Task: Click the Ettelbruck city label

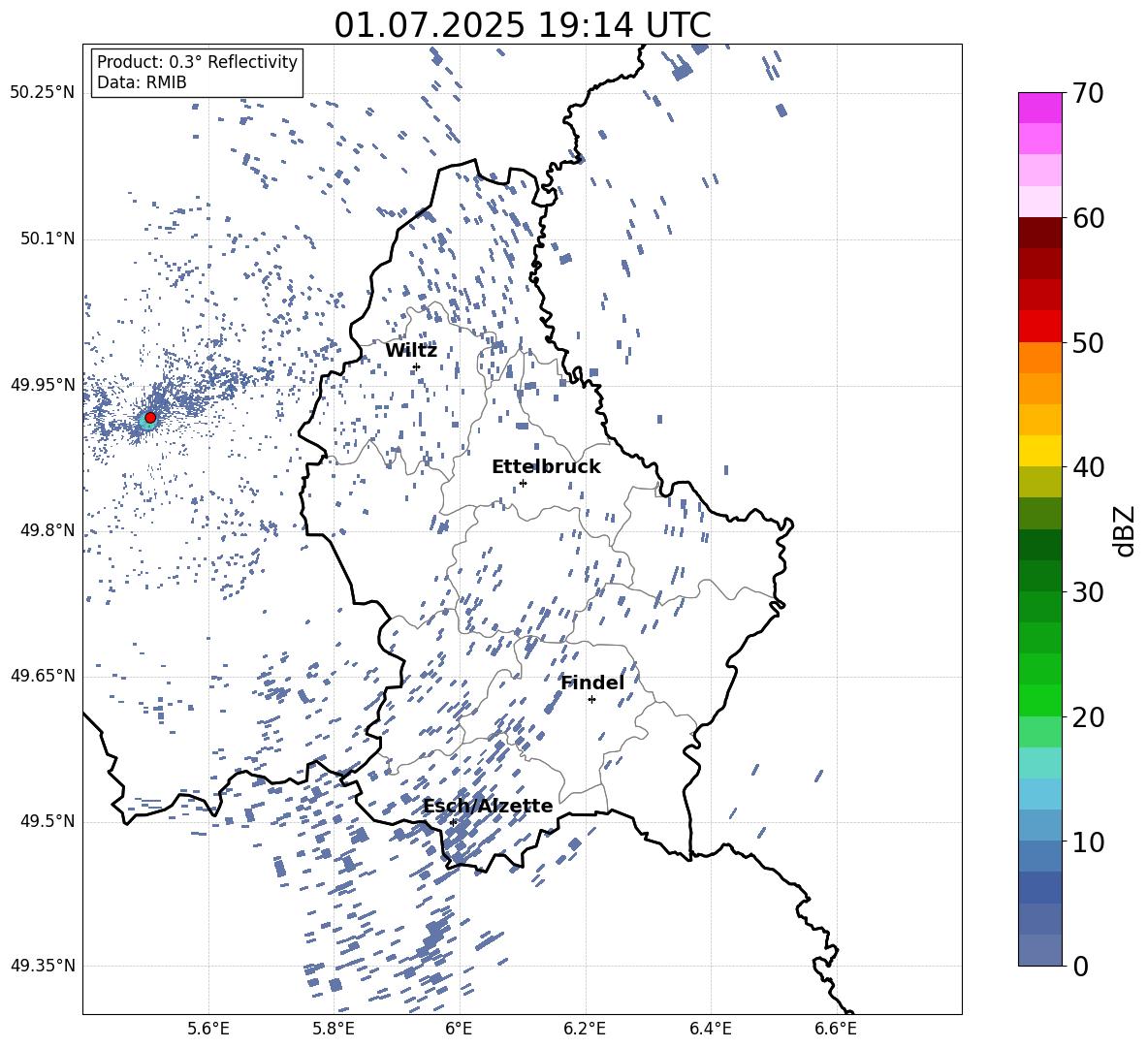Action: click(x=546, y=467)
